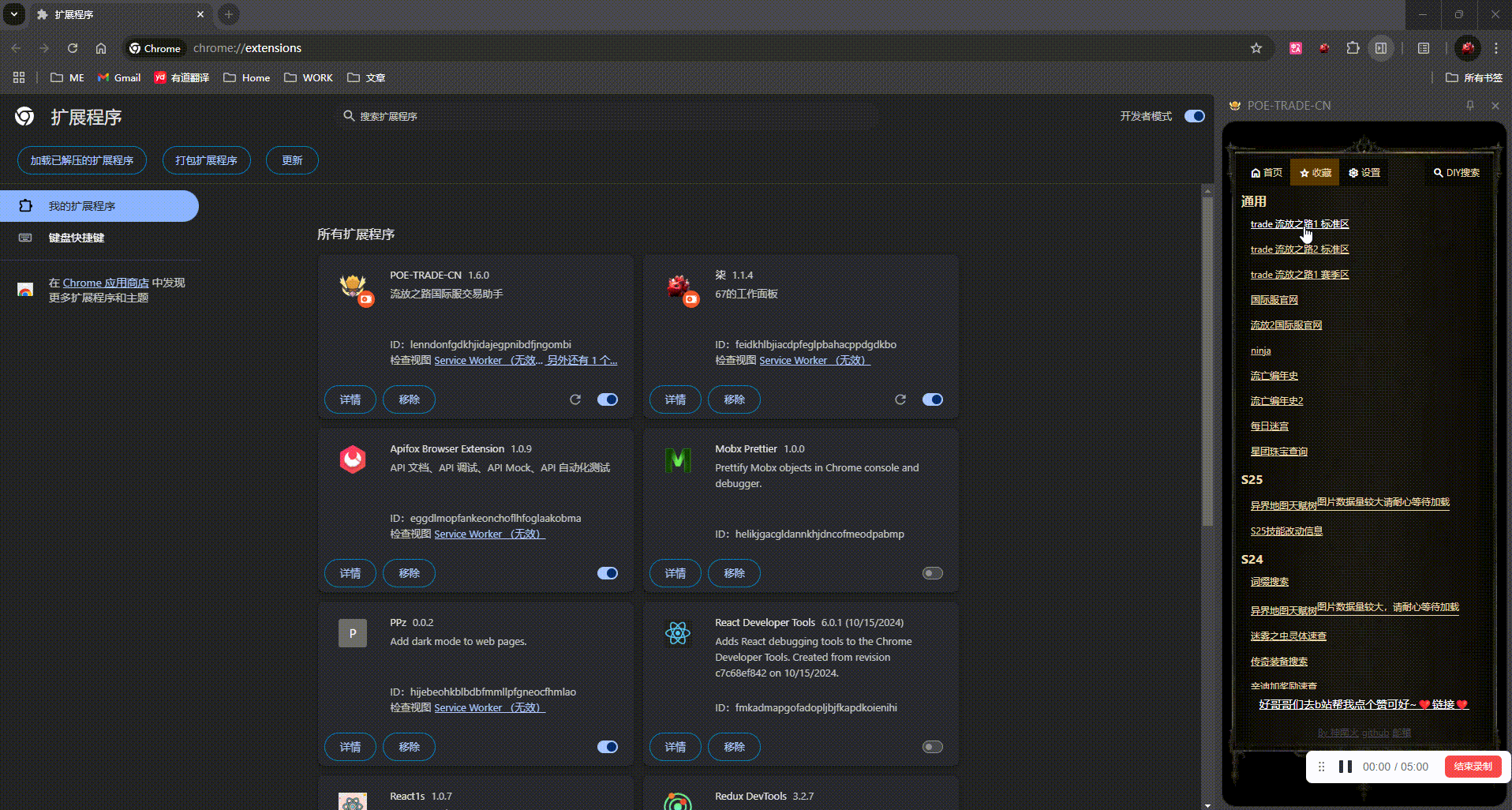This screenshot has height=810, width=1512.
Task: Open 国际服官网 link
Action: [x=1274, y=300]
